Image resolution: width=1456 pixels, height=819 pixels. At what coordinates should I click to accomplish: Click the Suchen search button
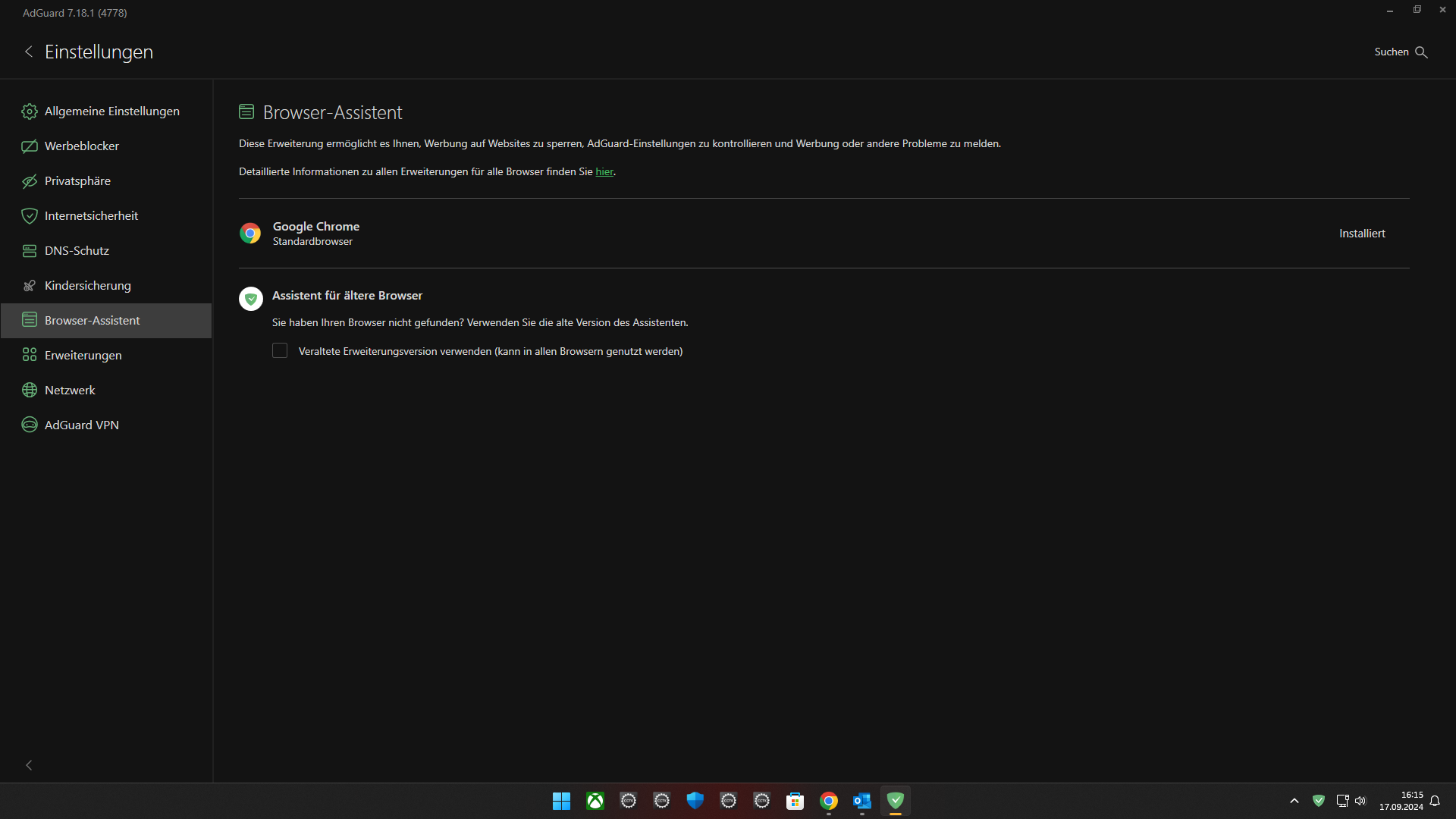pos(1401,52)
